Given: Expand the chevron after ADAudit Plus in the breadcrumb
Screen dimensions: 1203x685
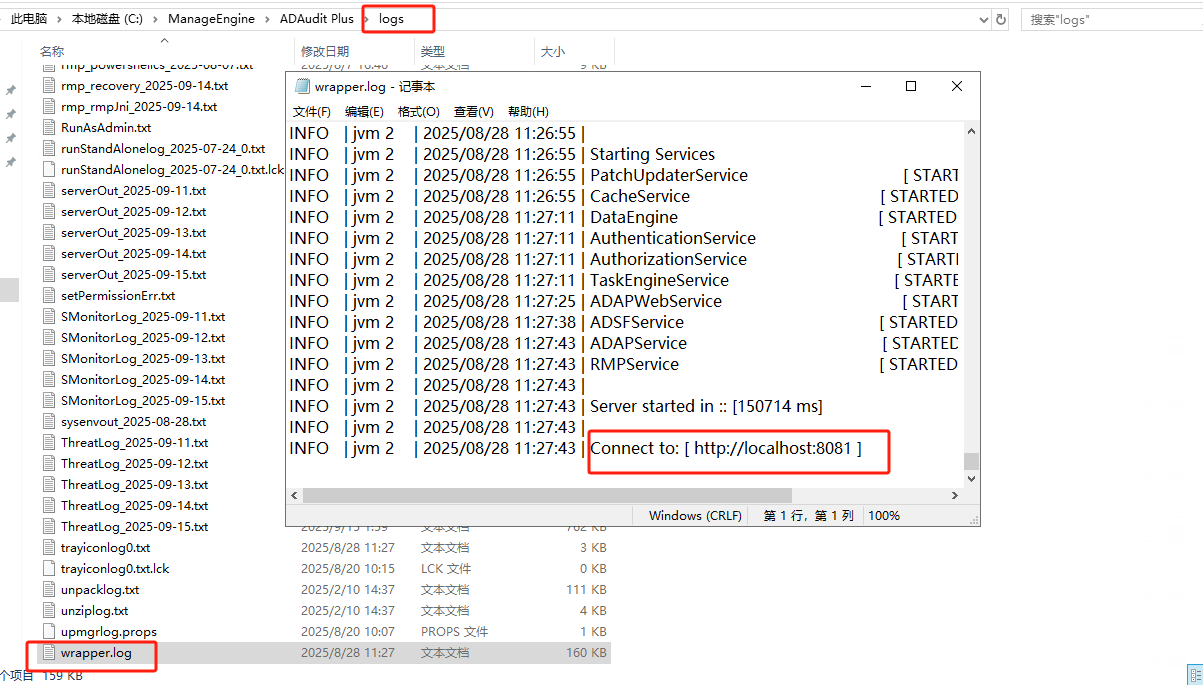Looking at the screenshot, I should pos(366,19).
